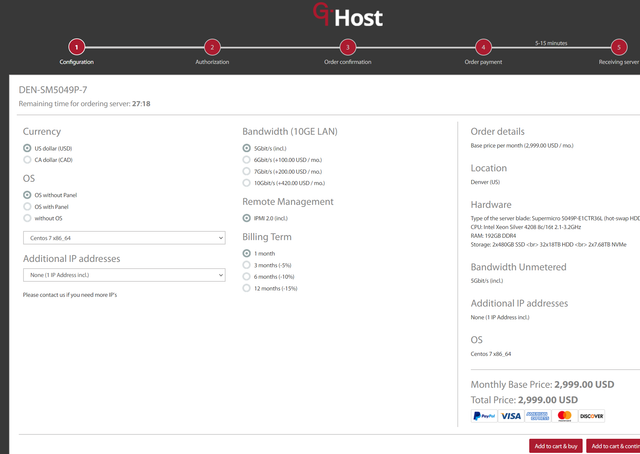Click the 5-15 minutes label
Image resolution: width=640 pixels, height=454 pixels.
(551, 43)
